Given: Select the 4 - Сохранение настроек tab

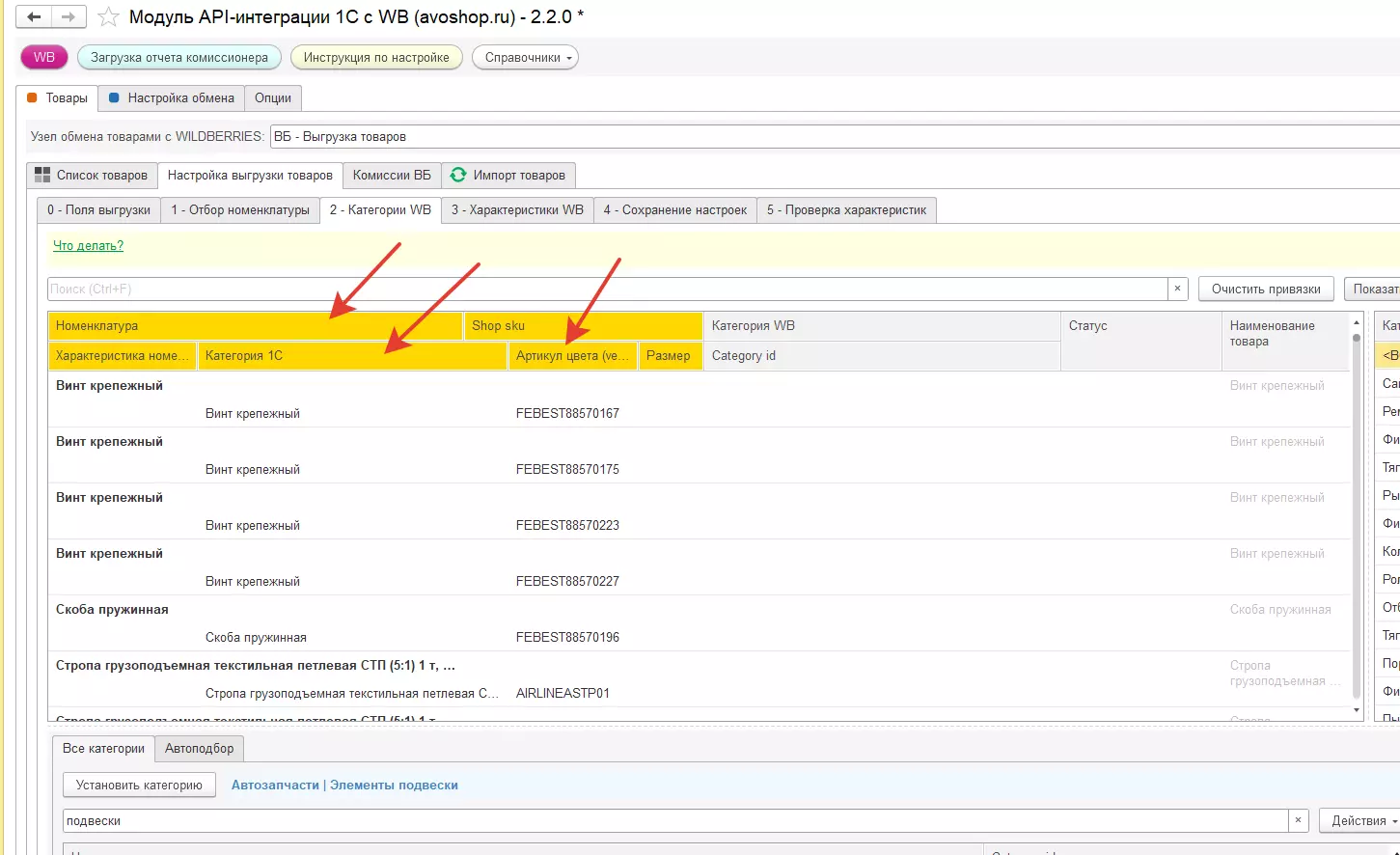Looking at the screenshot, I should (x=675, y=209).
